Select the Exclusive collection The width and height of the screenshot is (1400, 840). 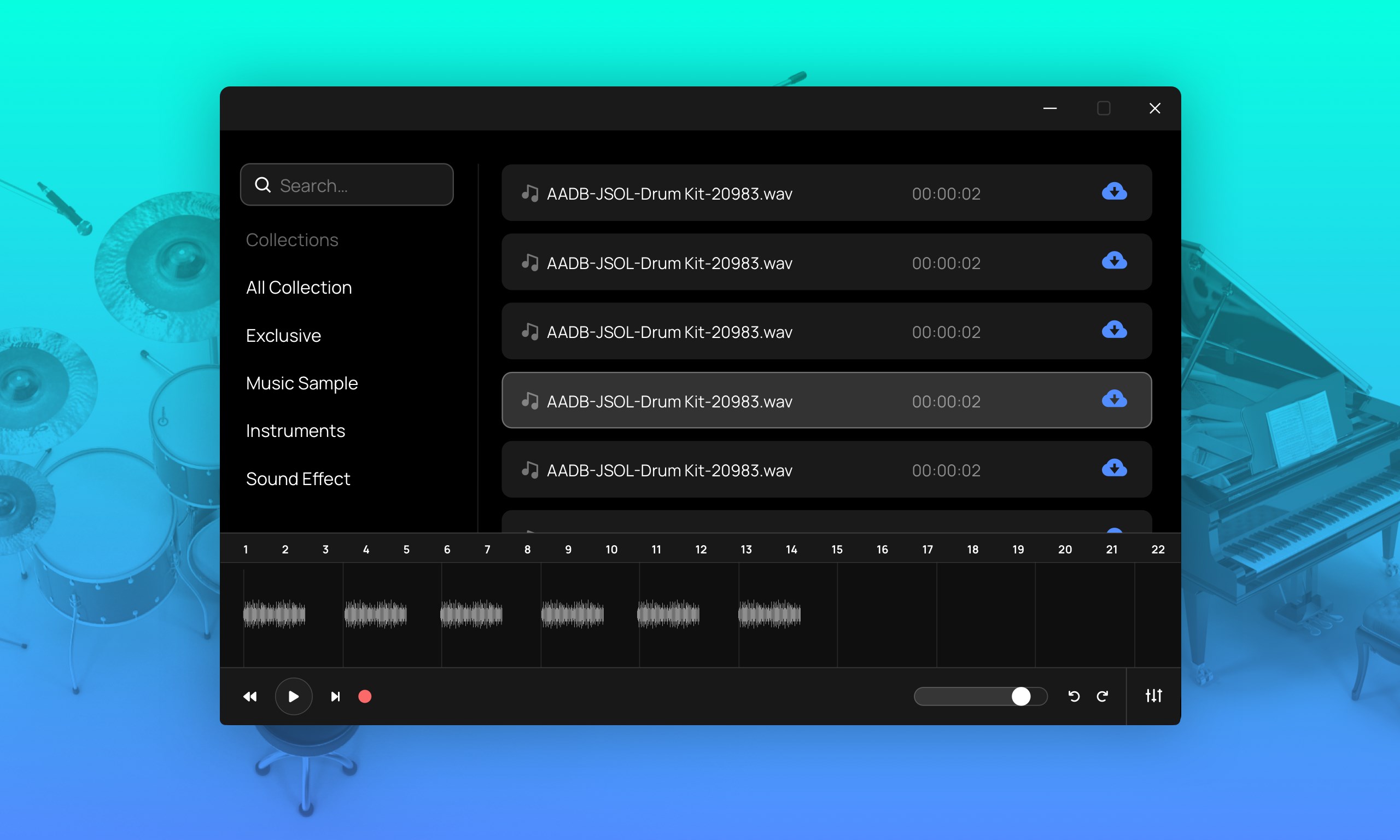(x=283, y=335)
